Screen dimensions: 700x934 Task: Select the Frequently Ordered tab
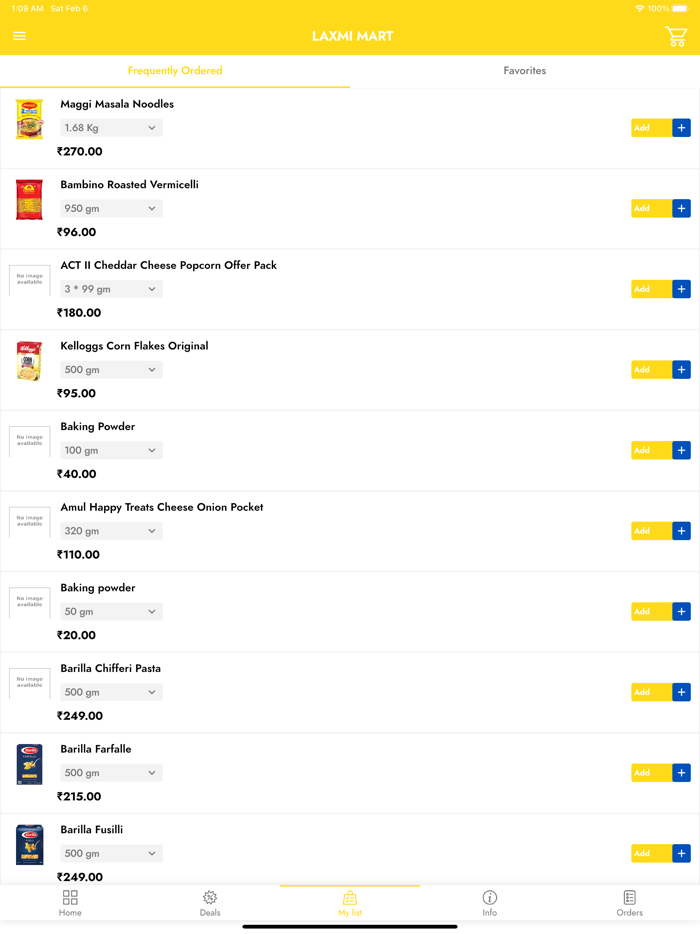(x=175, y=71)
